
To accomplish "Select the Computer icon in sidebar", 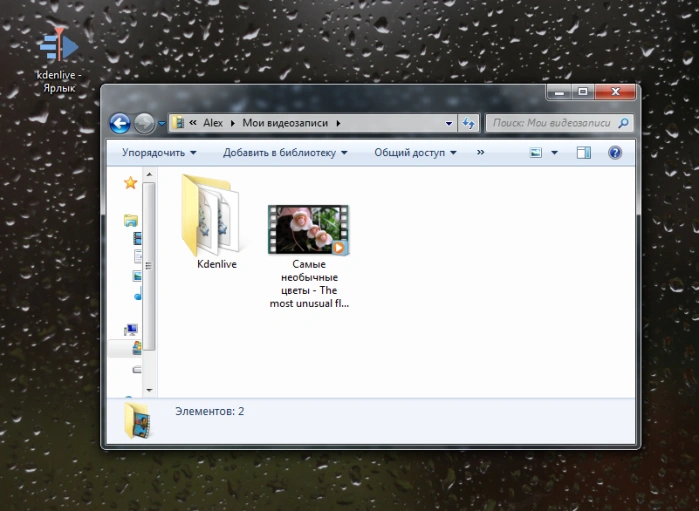I will coord(131,330).
